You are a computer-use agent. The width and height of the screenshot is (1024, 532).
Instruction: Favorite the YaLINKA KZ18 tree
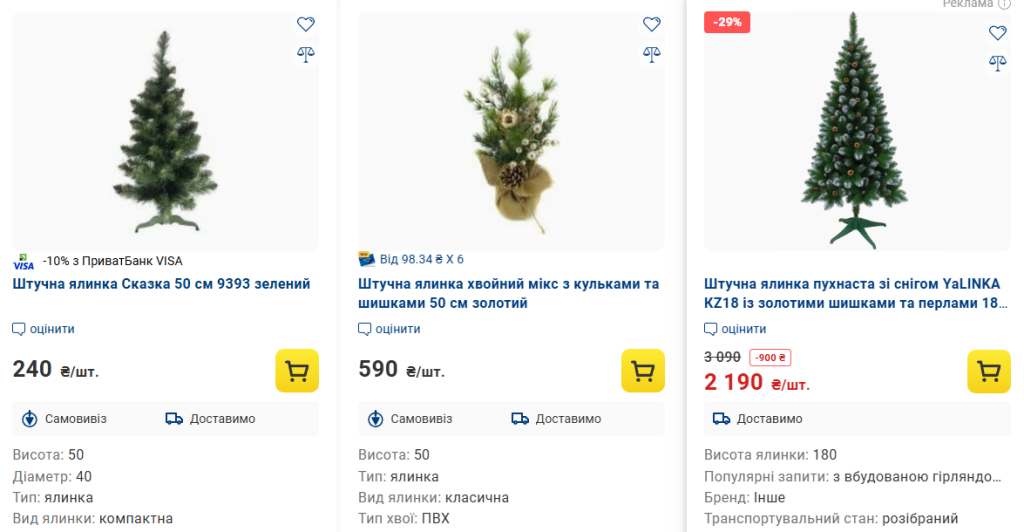coord(997,33)
